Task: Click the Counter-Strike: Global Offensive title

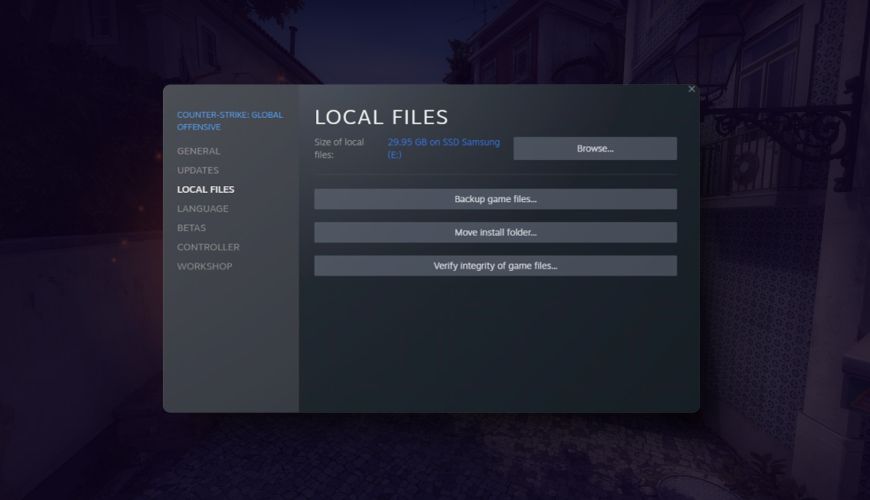Action: (x=230, y=121)
